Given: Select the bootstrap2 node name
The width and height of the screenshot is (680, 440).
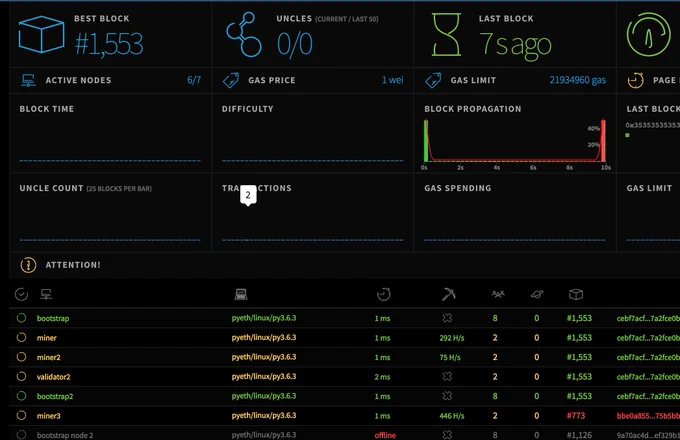Looking at the screenshot, I should pos(55,396).
